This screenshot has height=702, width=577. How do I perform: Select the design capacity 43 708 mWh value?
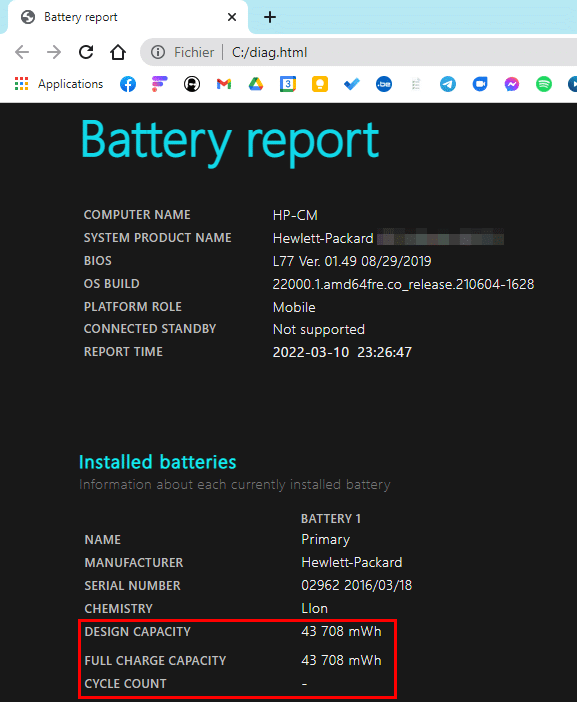pos(341,631)
